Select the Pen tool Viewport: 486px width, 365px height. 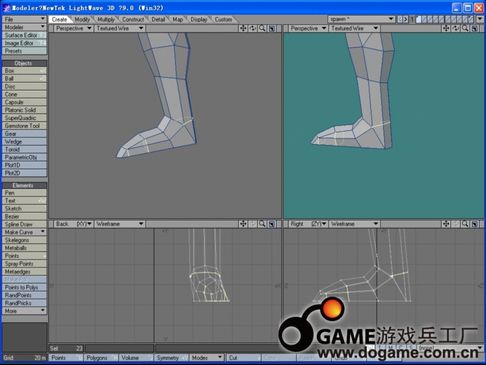[24, 193]
